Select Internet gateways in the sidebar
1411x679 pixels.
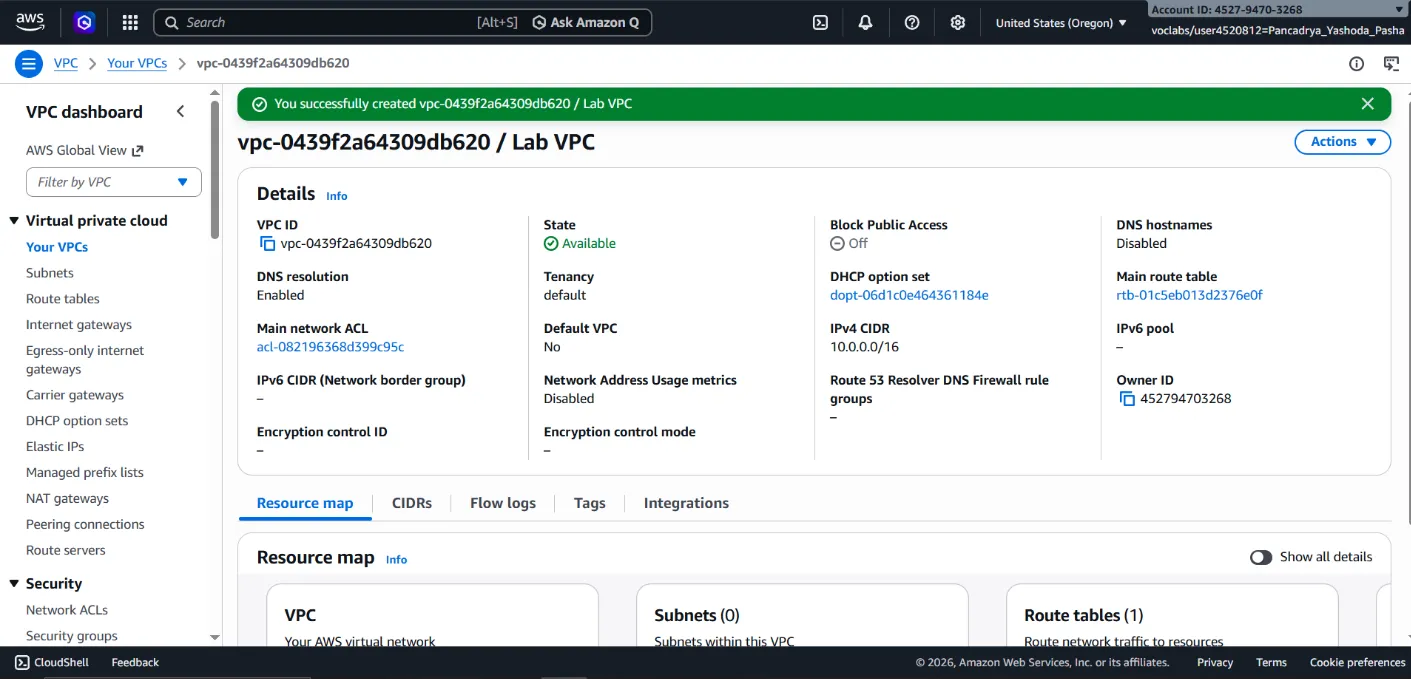(79, 324)
